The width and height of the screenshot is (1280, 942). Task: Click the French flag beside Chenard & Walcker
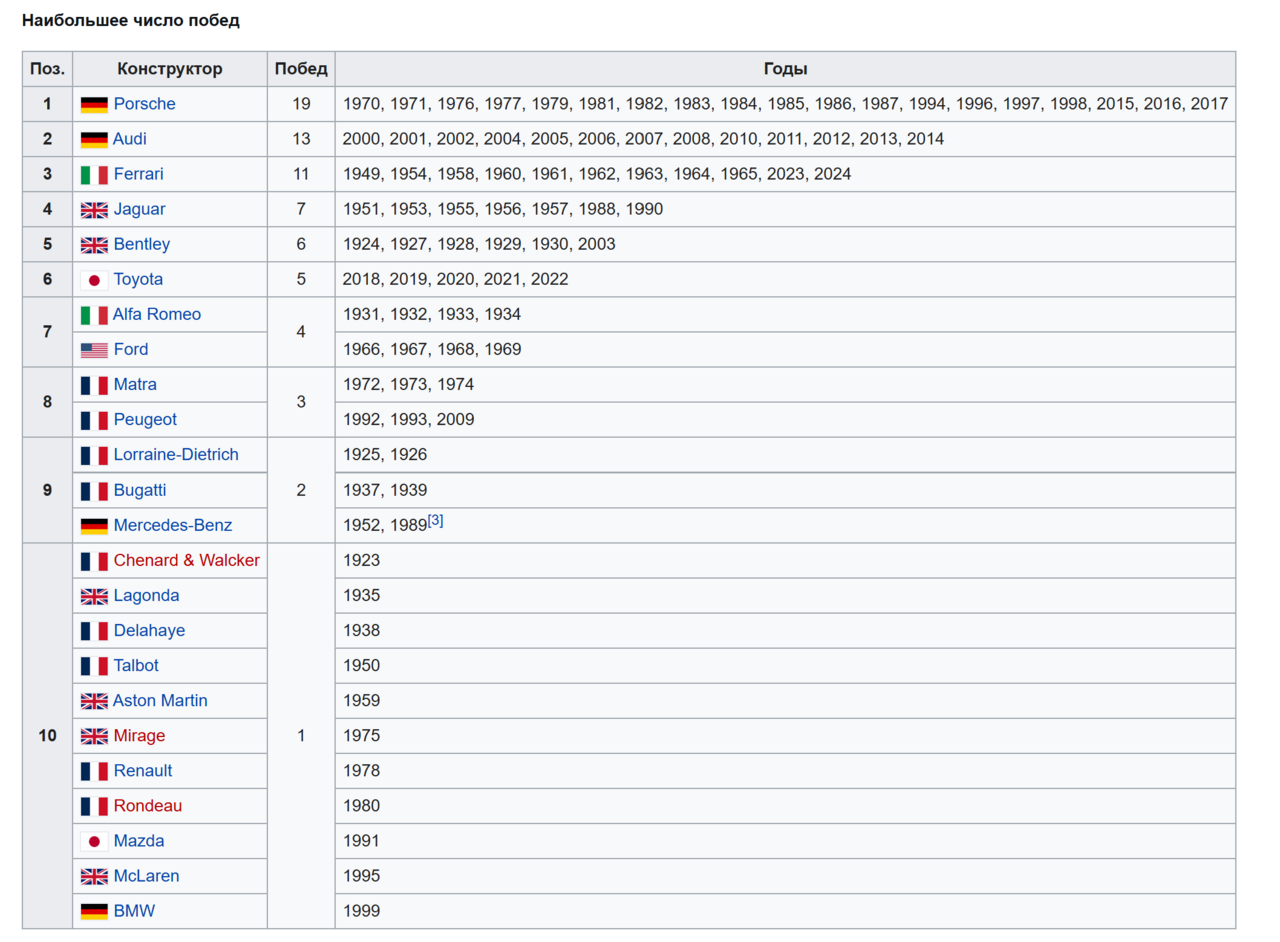tap(94, 561)
